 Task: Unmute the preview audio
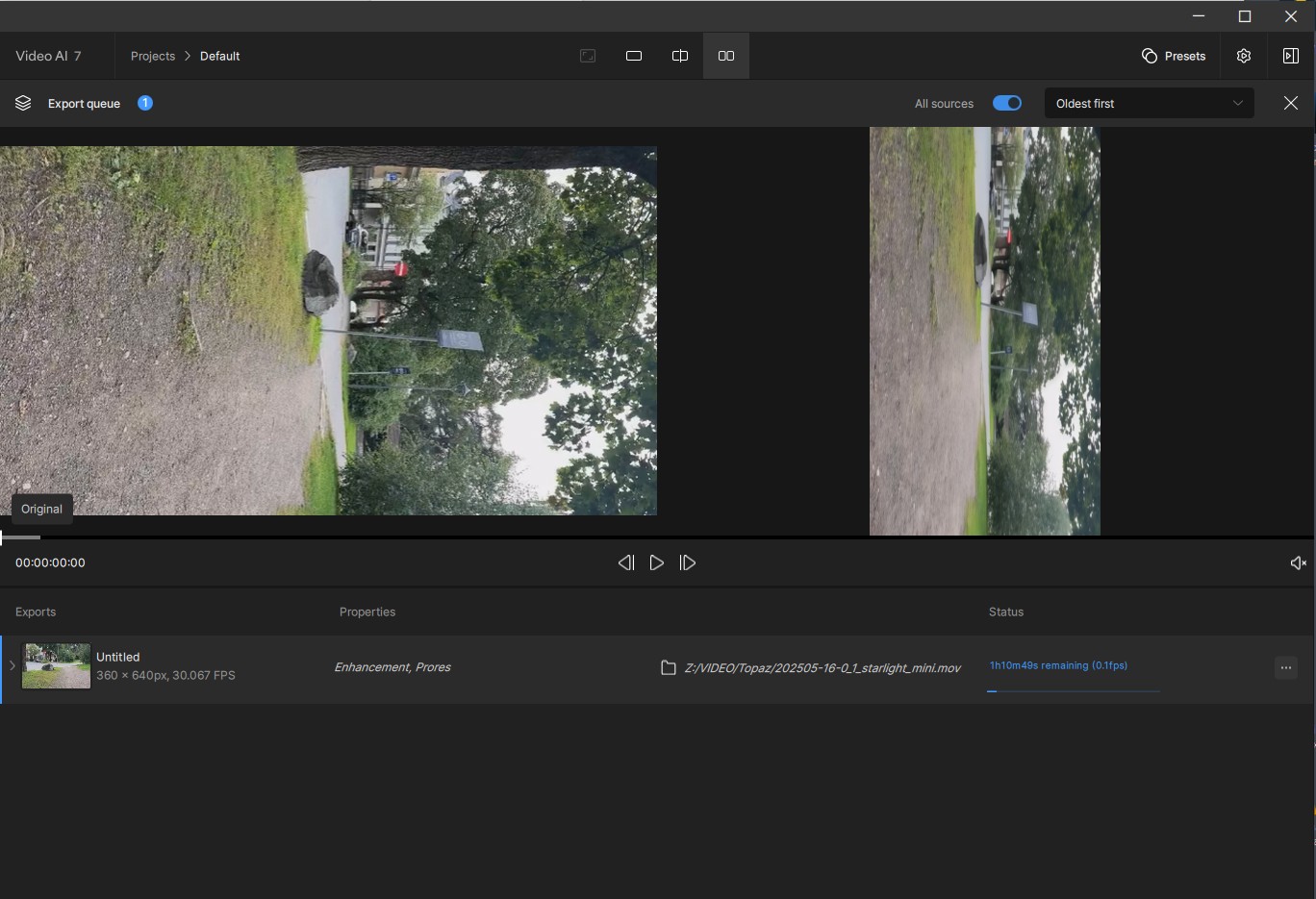tap(1298, 562)
